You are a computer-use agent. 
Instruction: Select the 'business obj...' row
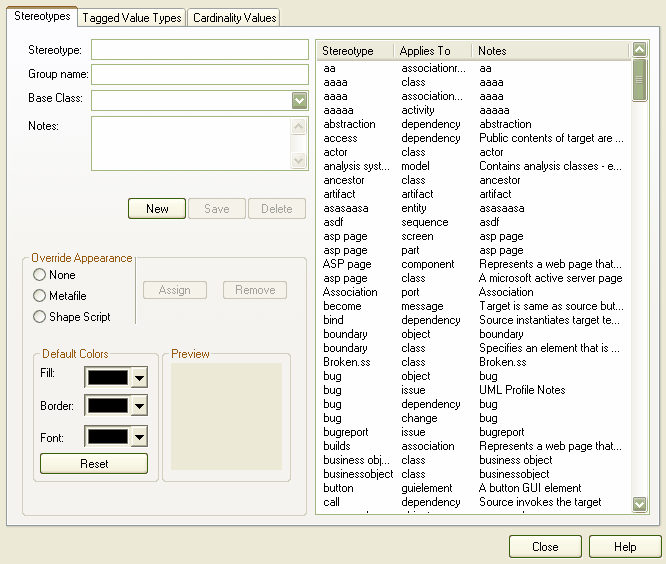point(474,460)
